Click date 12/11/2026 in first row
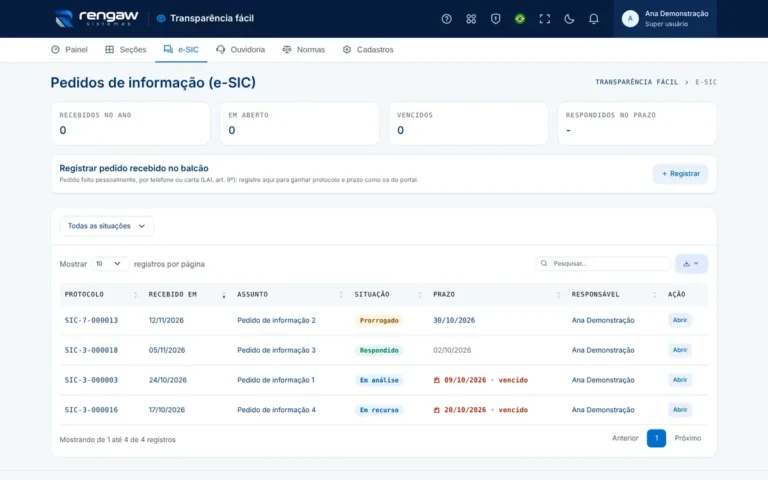Image resolution: width=768 pixels, height=480 pixels. (166, 320)
